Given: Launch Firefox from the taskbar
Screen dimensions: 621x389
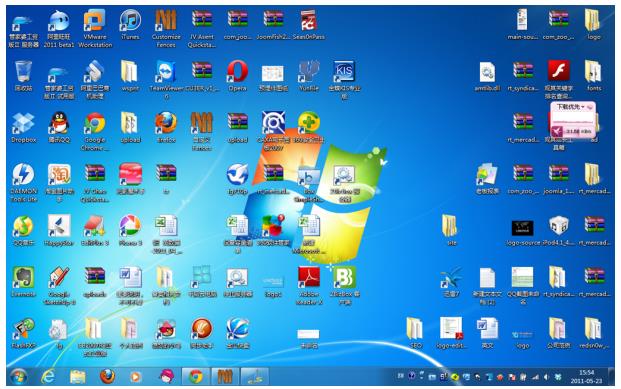Looking at the screenshot, I should [107, 376].
